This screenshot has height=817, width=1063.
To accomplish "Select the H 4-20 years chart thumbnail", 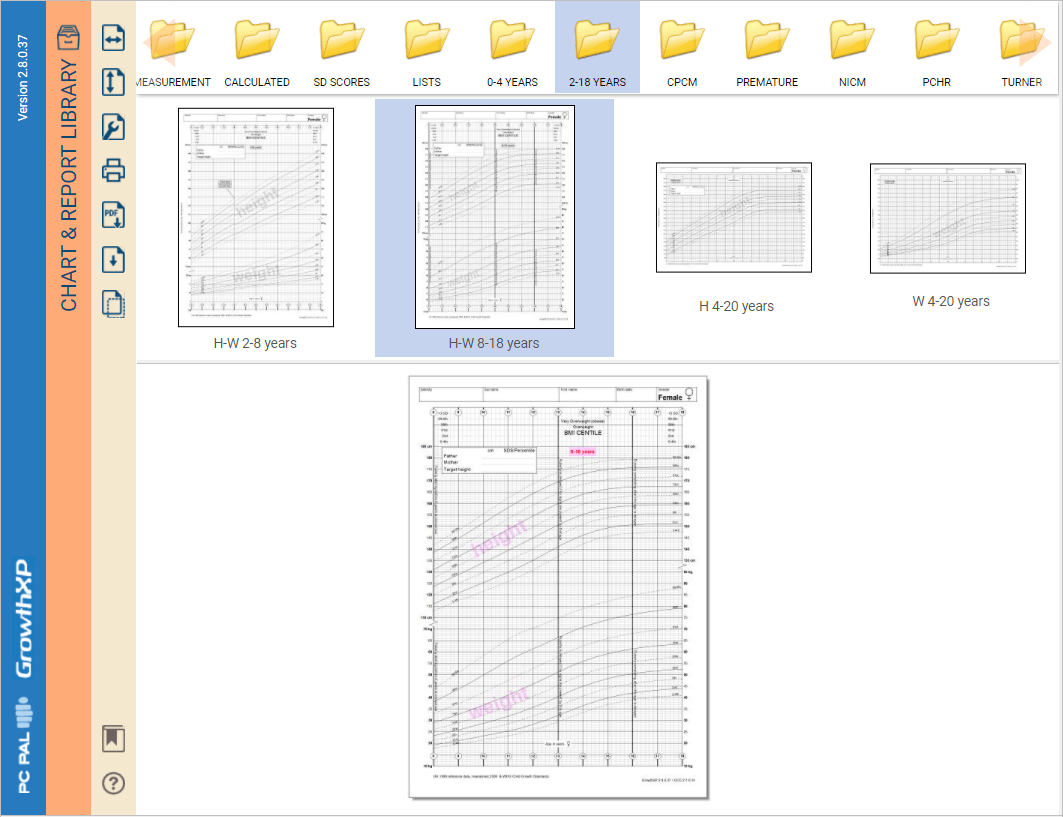I will tap(734, 218).
